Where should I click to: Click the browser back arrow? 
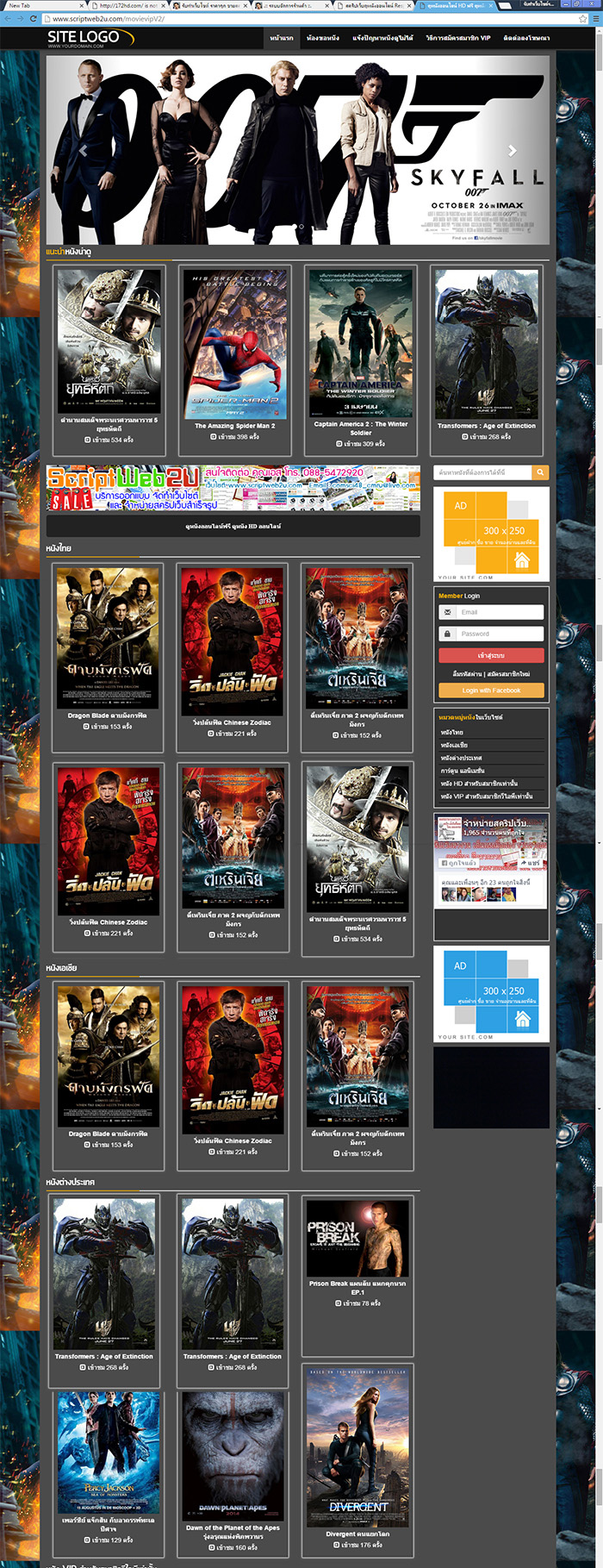(8, 18)
